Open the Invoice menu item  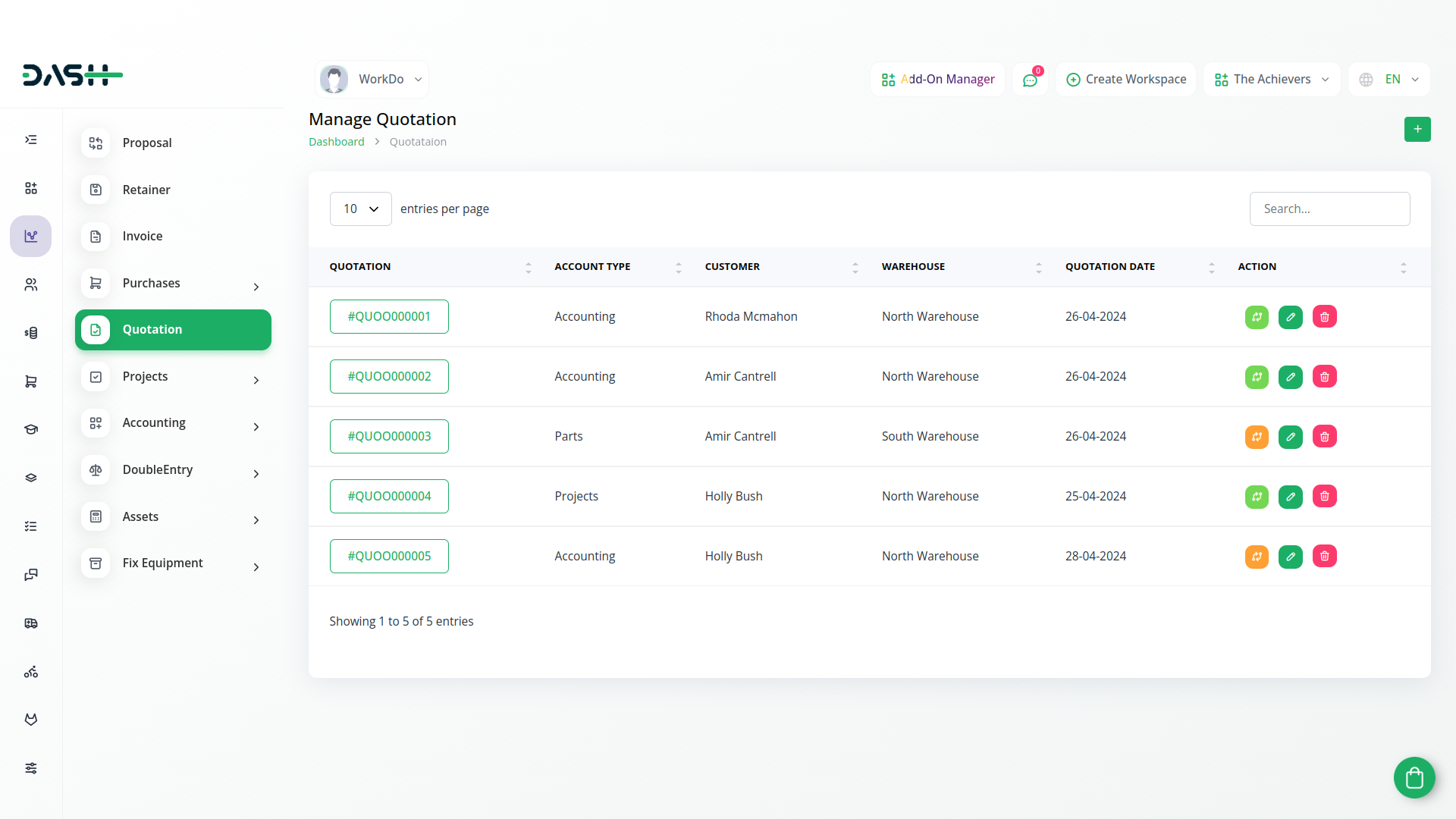click(x=143, y=237)
